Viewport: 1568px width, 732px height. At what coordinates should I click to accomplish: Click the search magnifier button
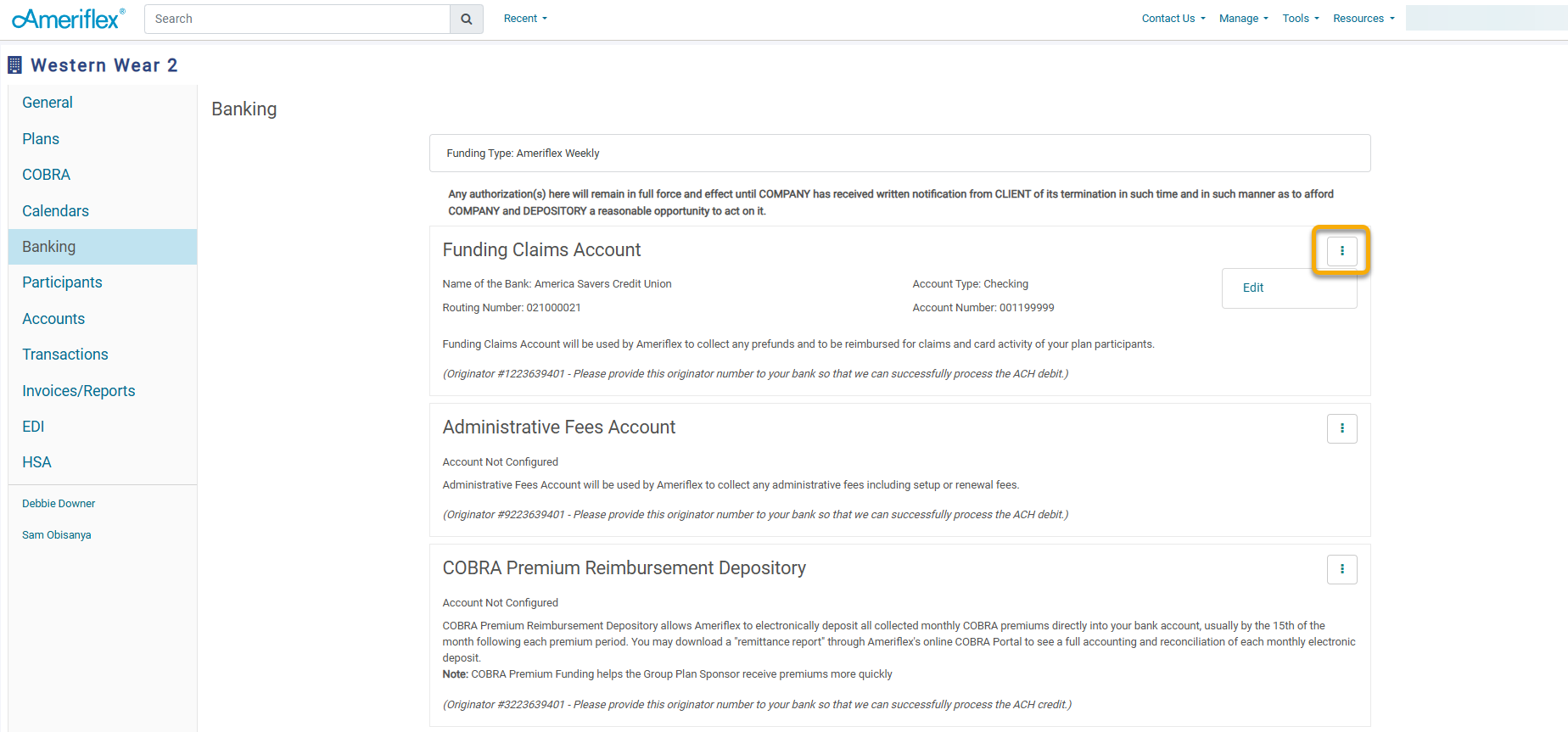click(x=467, y=19)
